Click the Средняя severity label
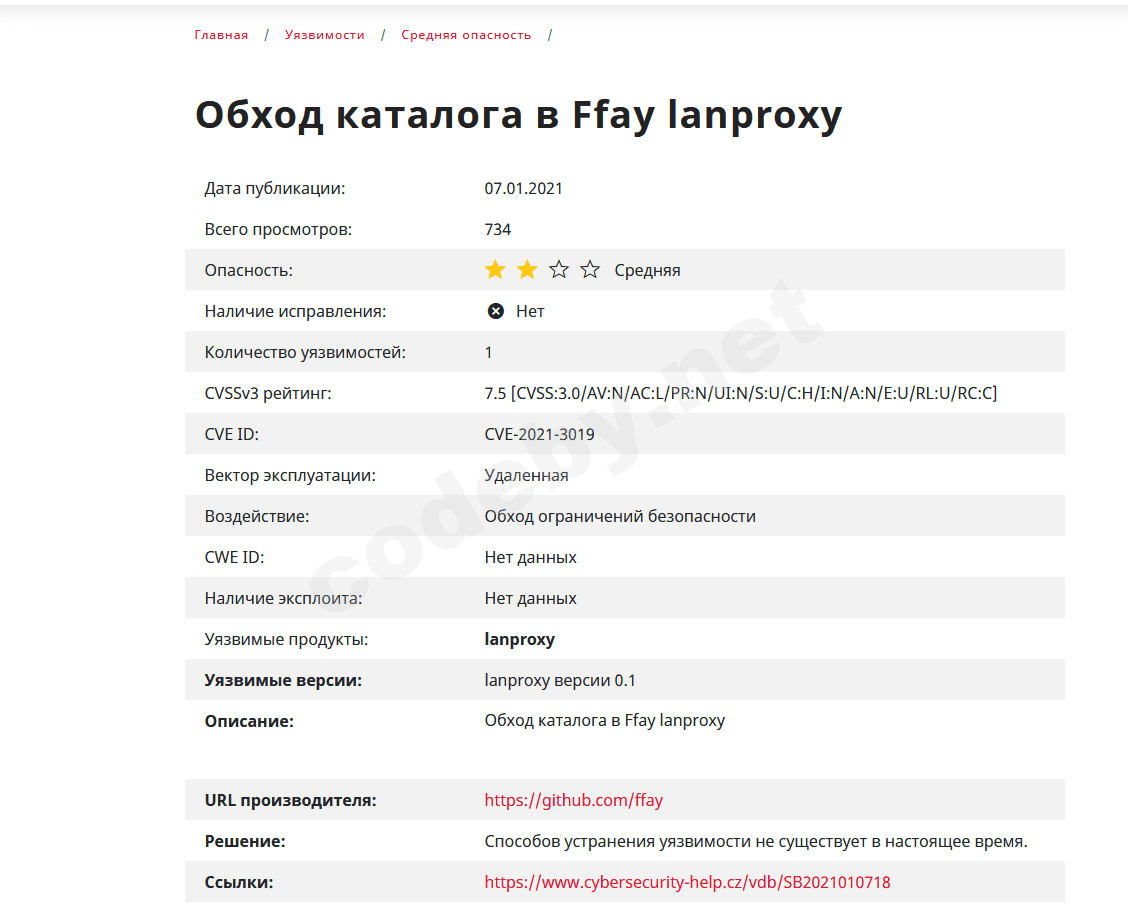The width and height of the screenshot is (1128, 910). [x=647, y=270]
